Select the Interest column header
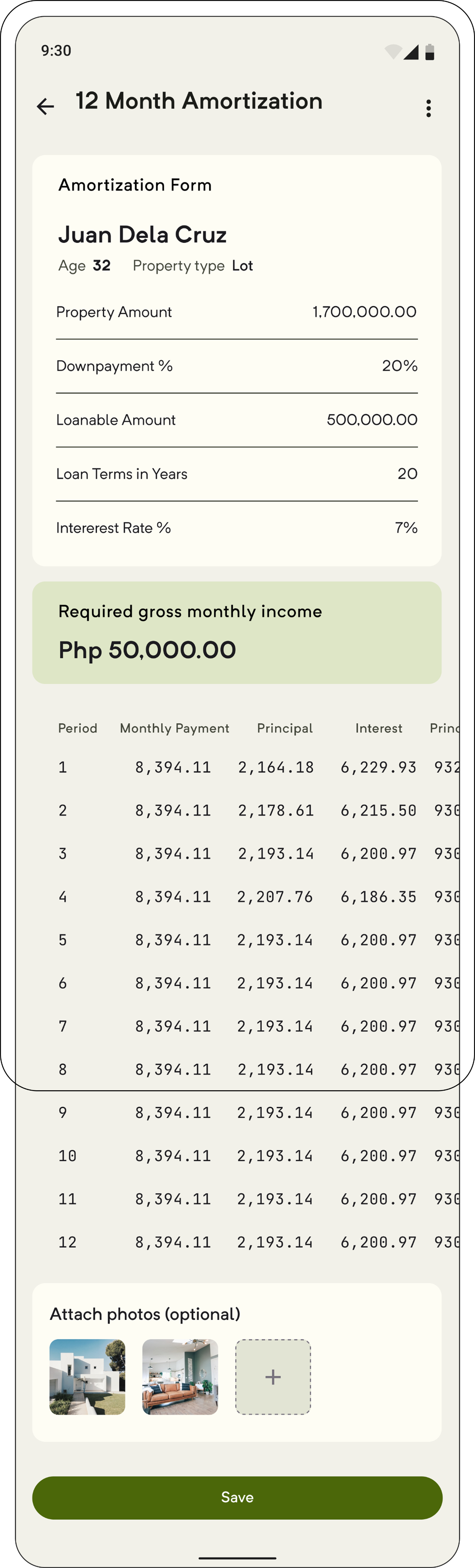 pyautogui.click(x=379, y=728)
